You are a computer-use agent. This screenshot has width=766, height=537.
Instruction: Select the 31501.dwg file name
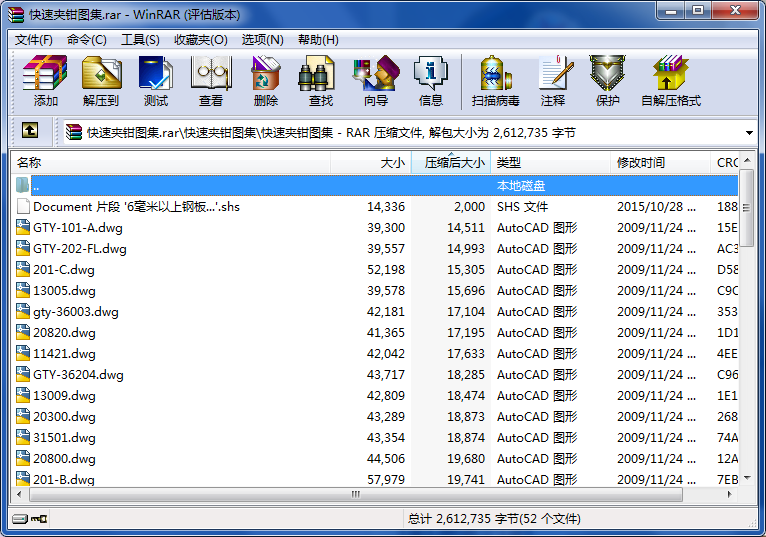pos(64,438)
